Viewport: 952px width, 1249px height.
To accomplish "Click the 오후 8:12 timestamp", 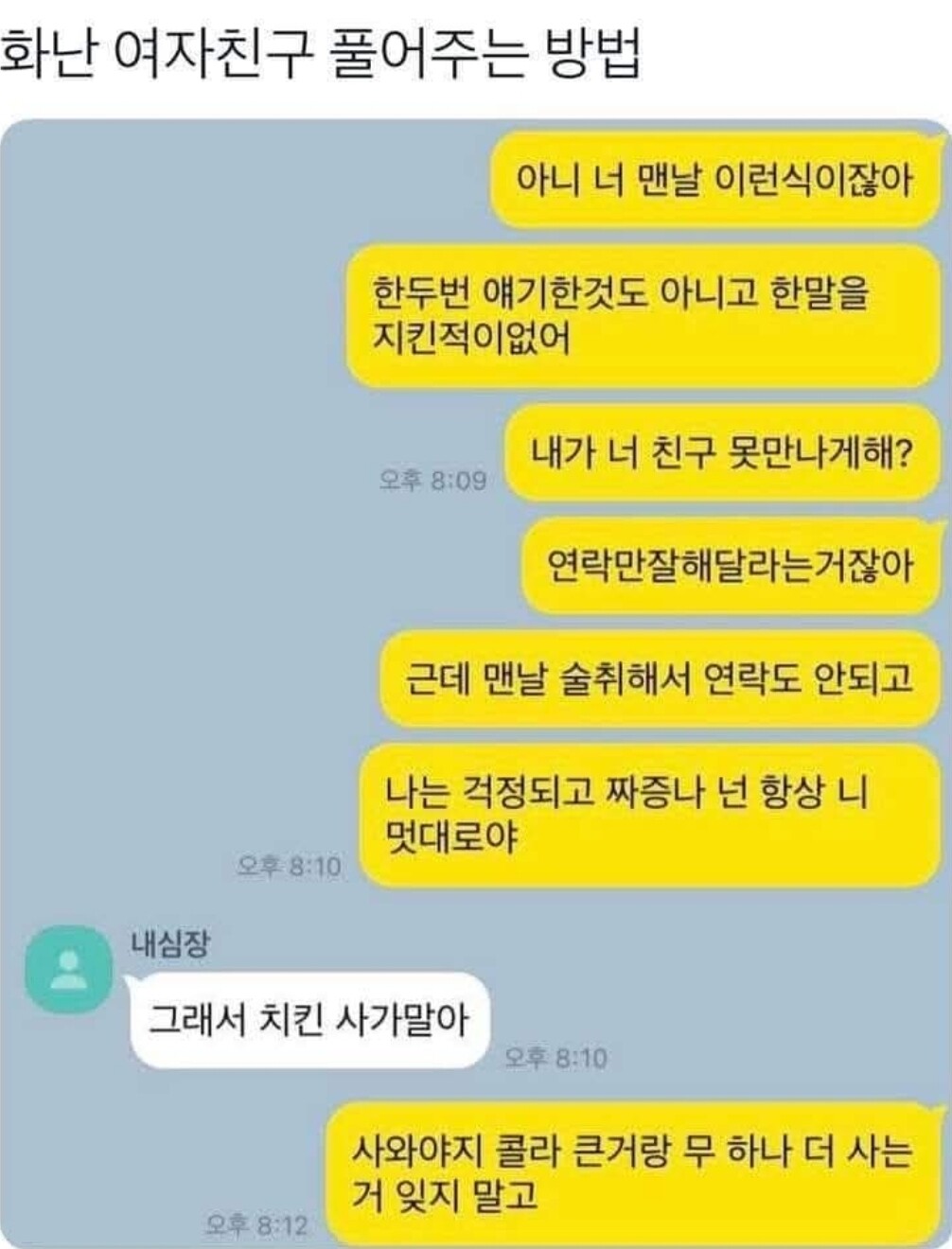I will 256,1226.
